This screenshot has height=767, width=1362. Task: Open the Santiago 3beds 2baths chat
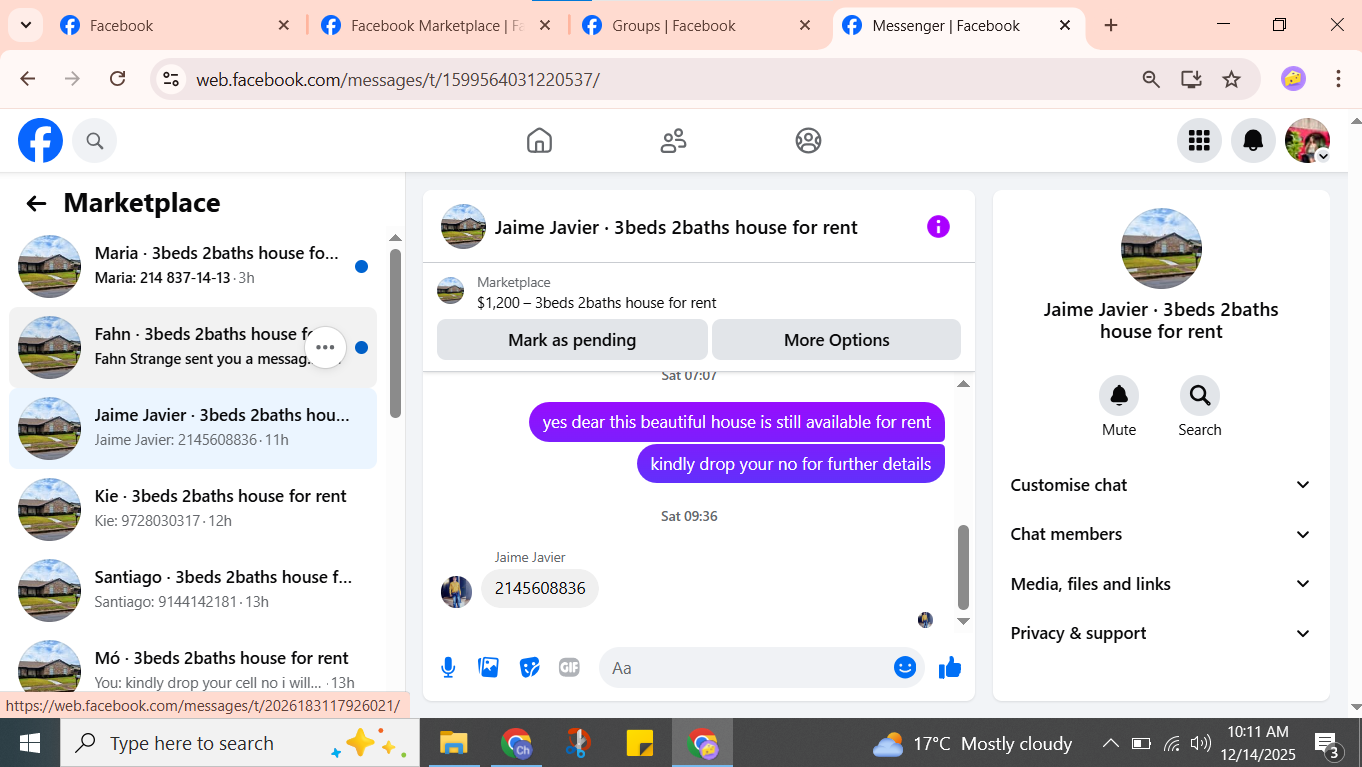[193, 590]
